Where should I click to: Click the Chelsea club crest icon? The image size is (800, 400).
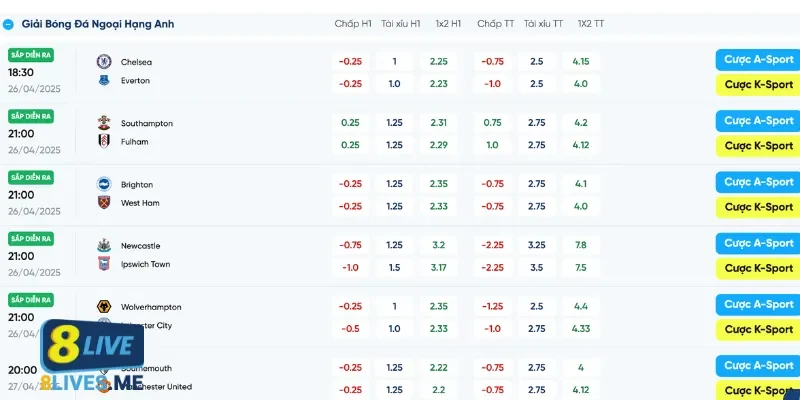coord(103,62)
